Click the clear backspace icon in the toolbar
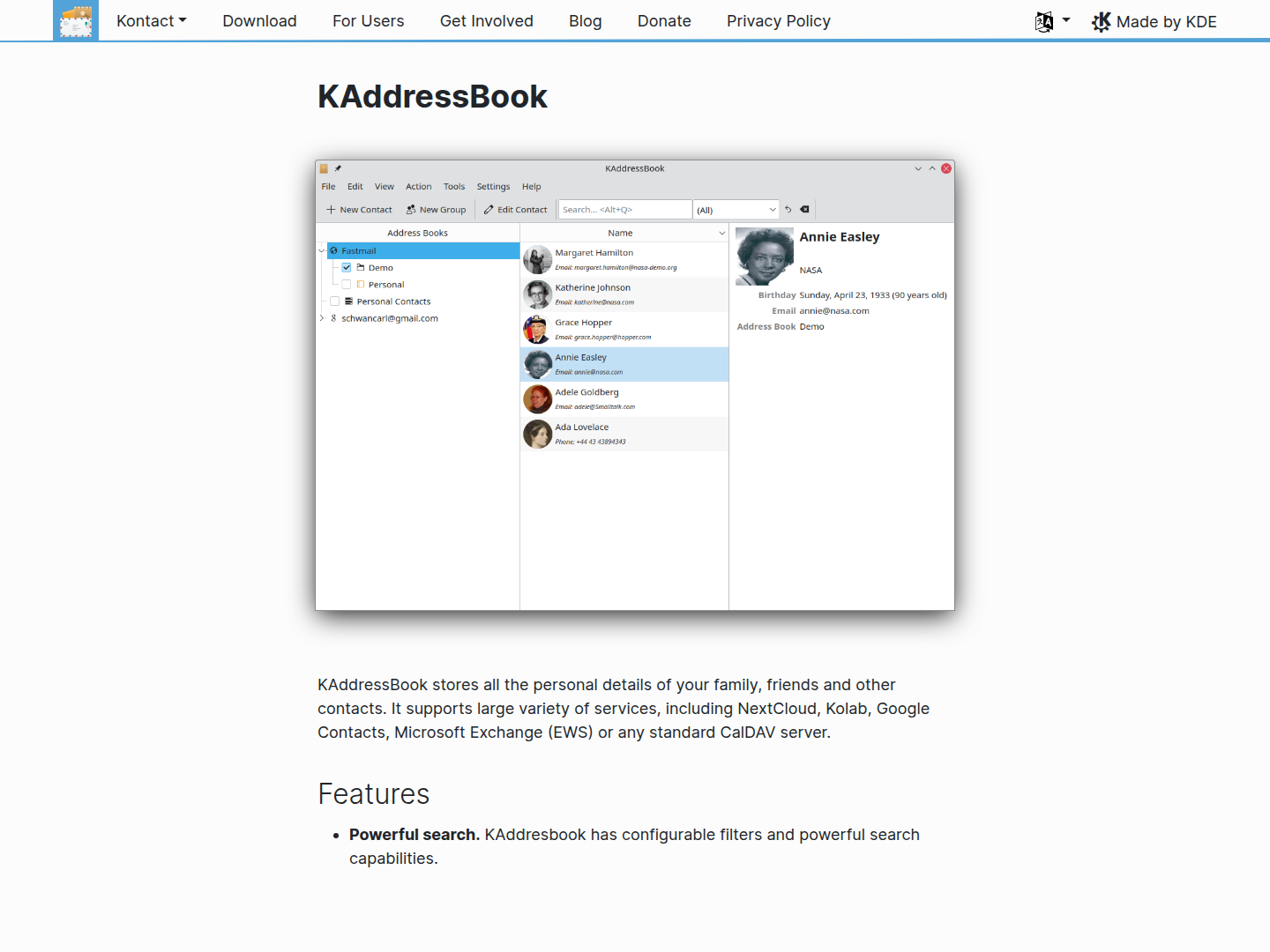Viewport: 1270px width, 952px height. [x=804, y=210]
